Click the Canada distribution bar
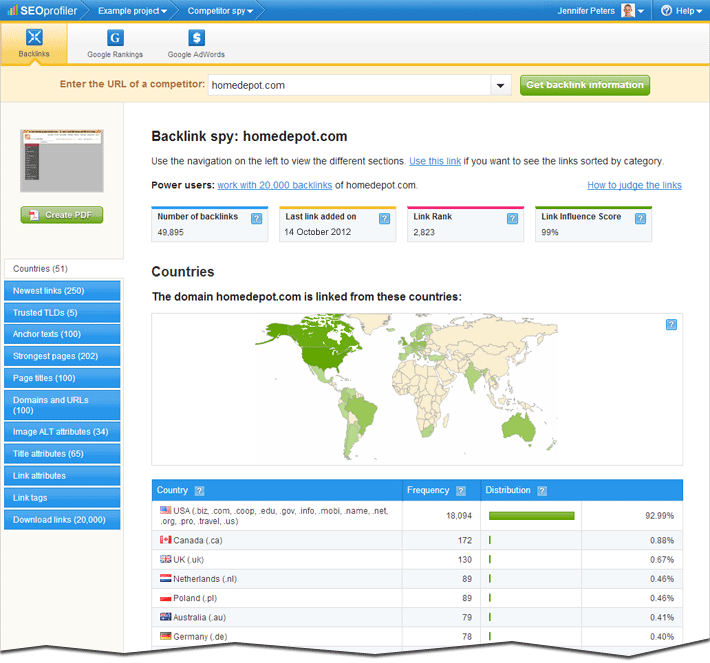710x663 pixels. point(490,540)
